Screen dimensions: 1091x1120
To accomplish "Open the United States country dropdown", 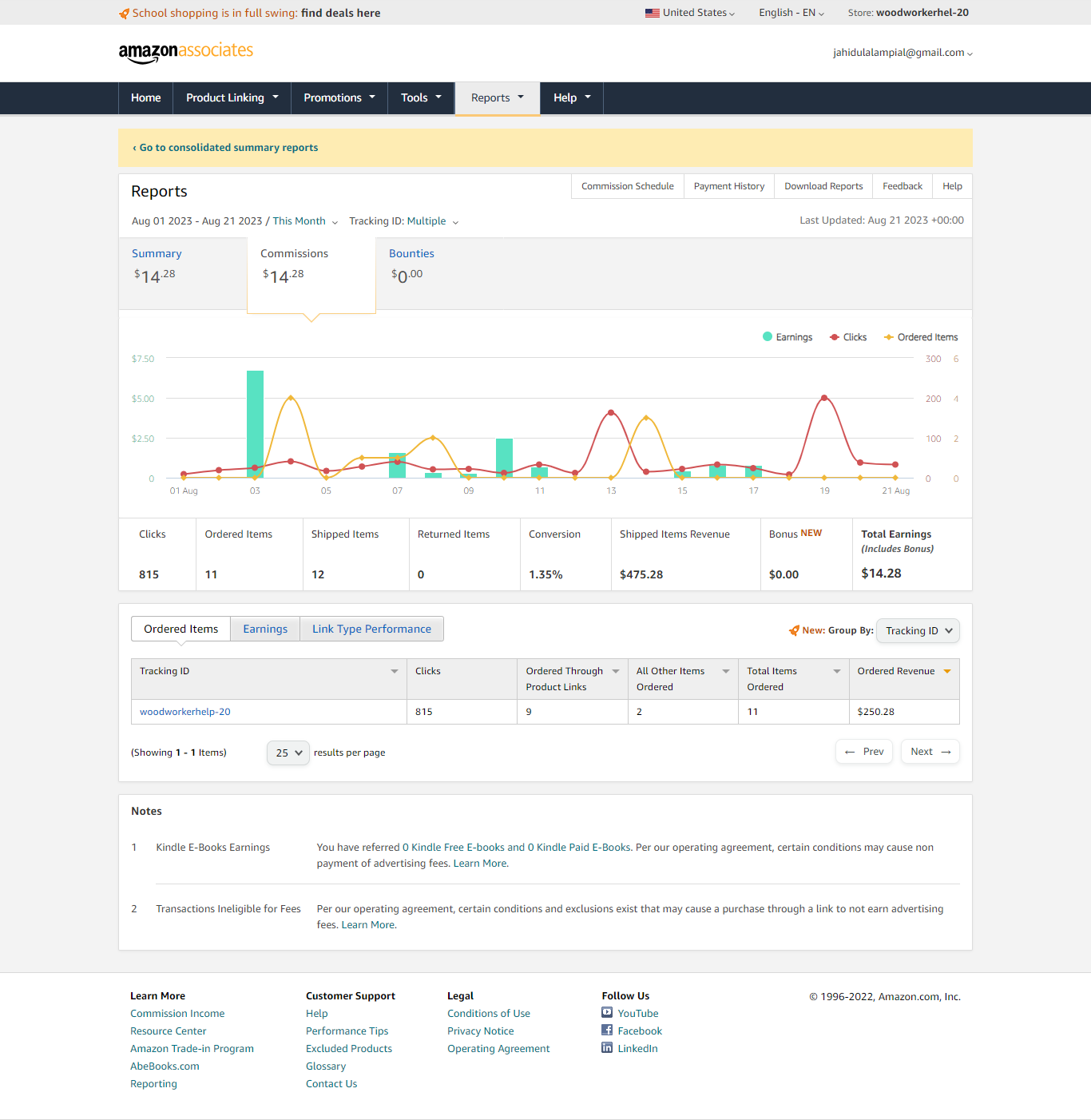I will (x=690, y=13).
